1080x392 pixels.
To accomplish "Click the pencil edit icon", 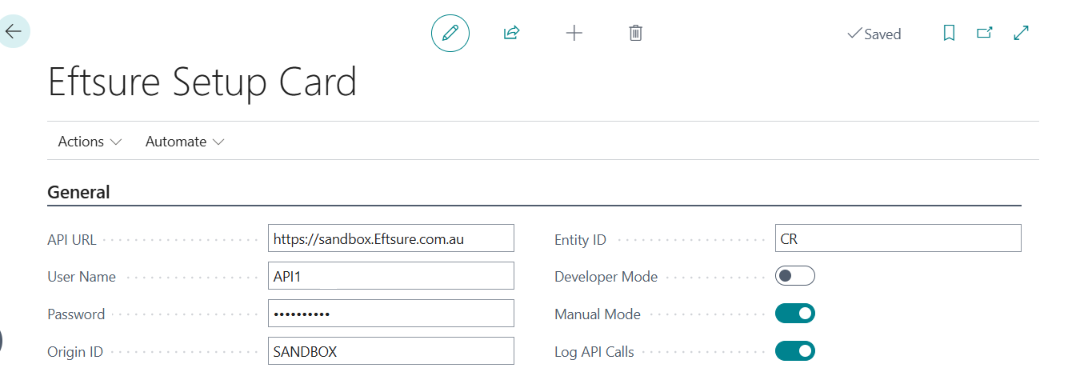I will [450, 32].
